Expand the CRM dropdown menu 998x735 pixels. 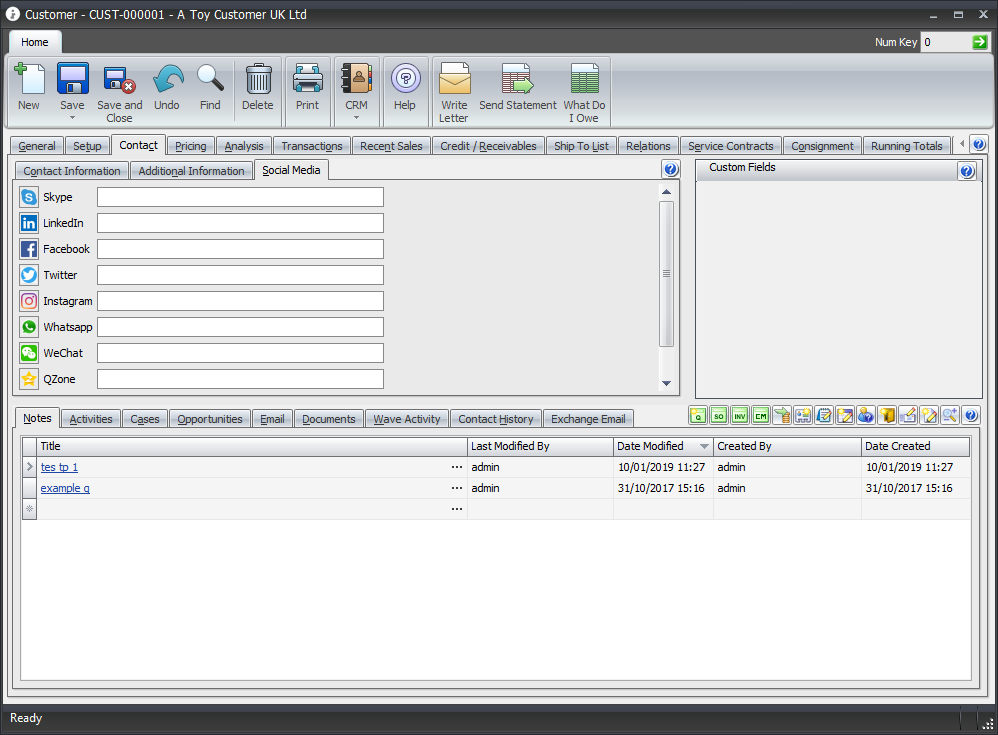click(x=356, y=118)
